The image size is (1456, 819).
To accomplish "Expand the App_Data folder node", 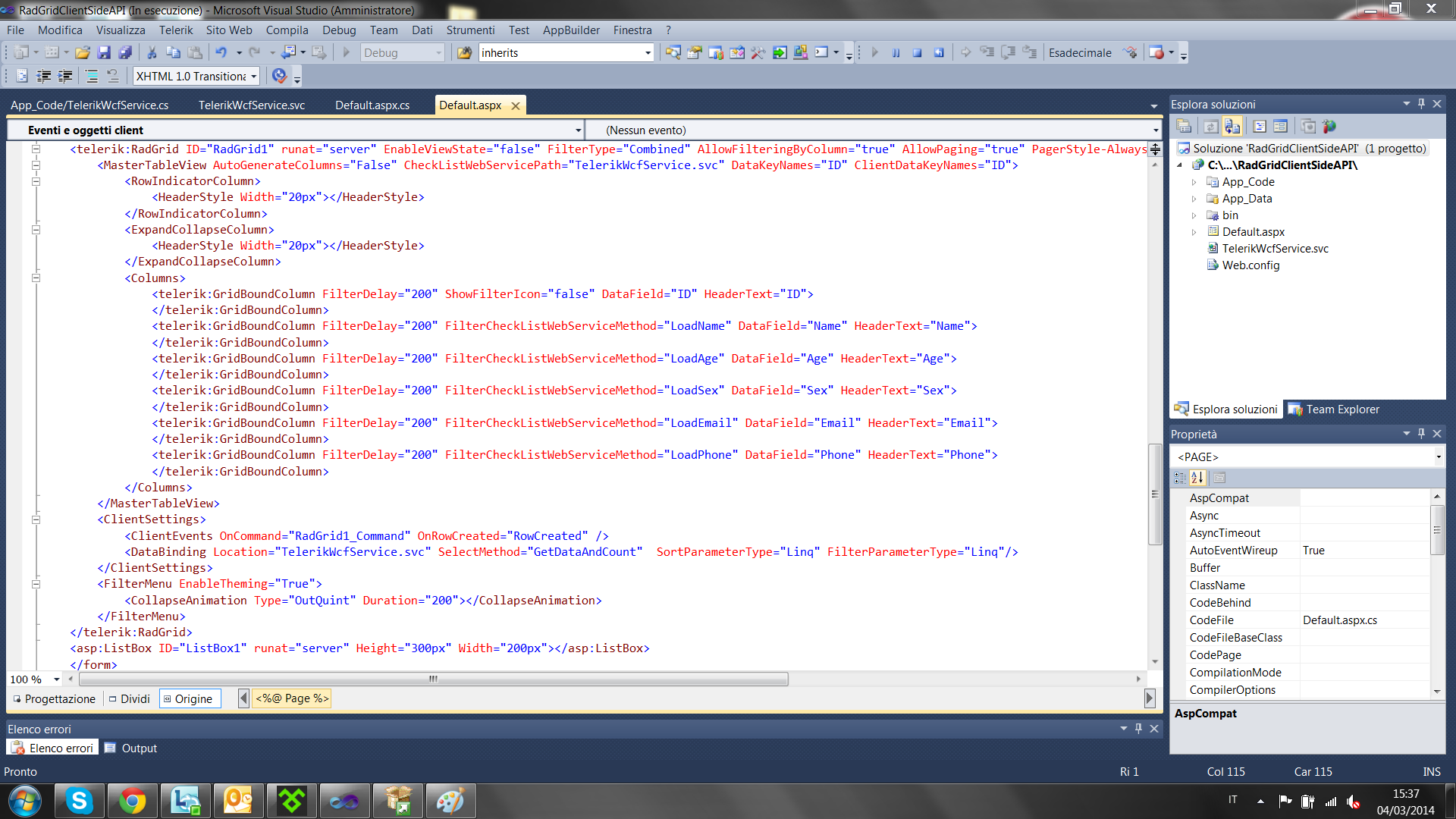I will click(x=1194, y=199).
